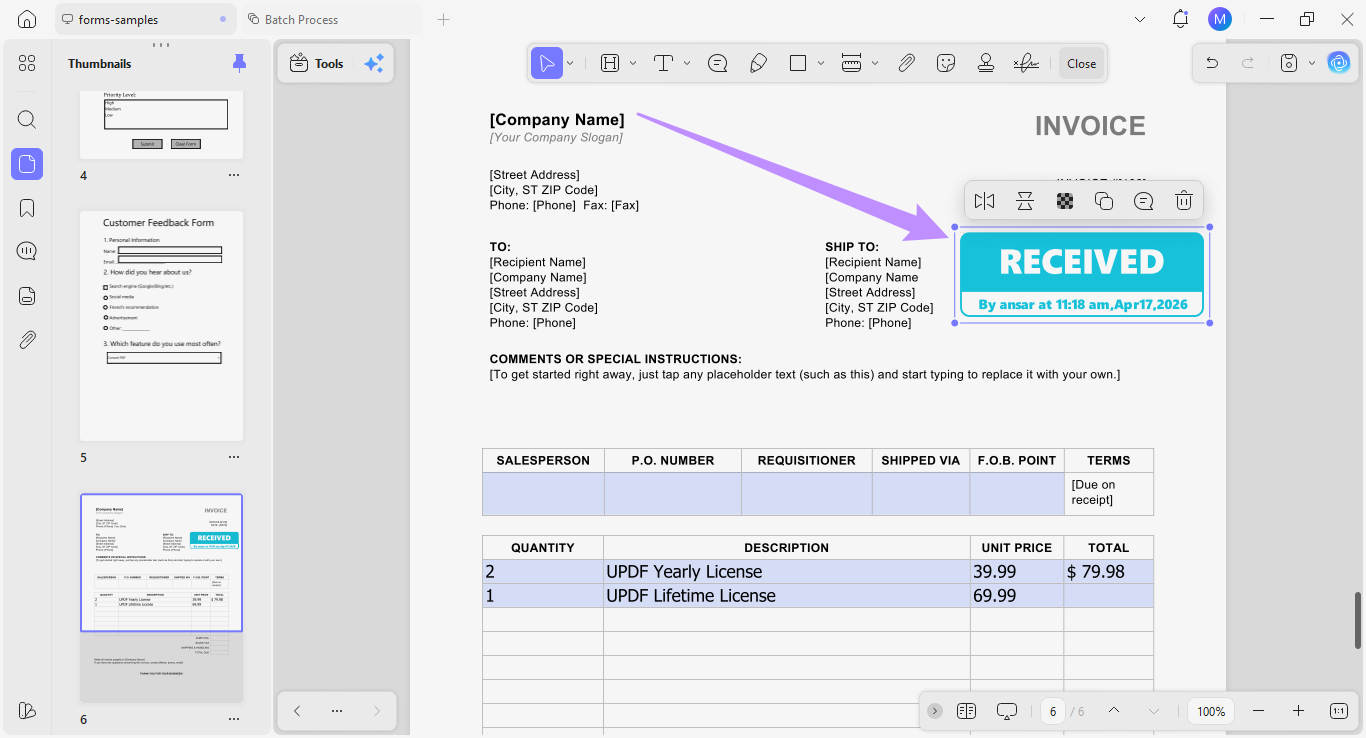
Task: Flip the stamp horizontally
Action: tap(984, 201)
